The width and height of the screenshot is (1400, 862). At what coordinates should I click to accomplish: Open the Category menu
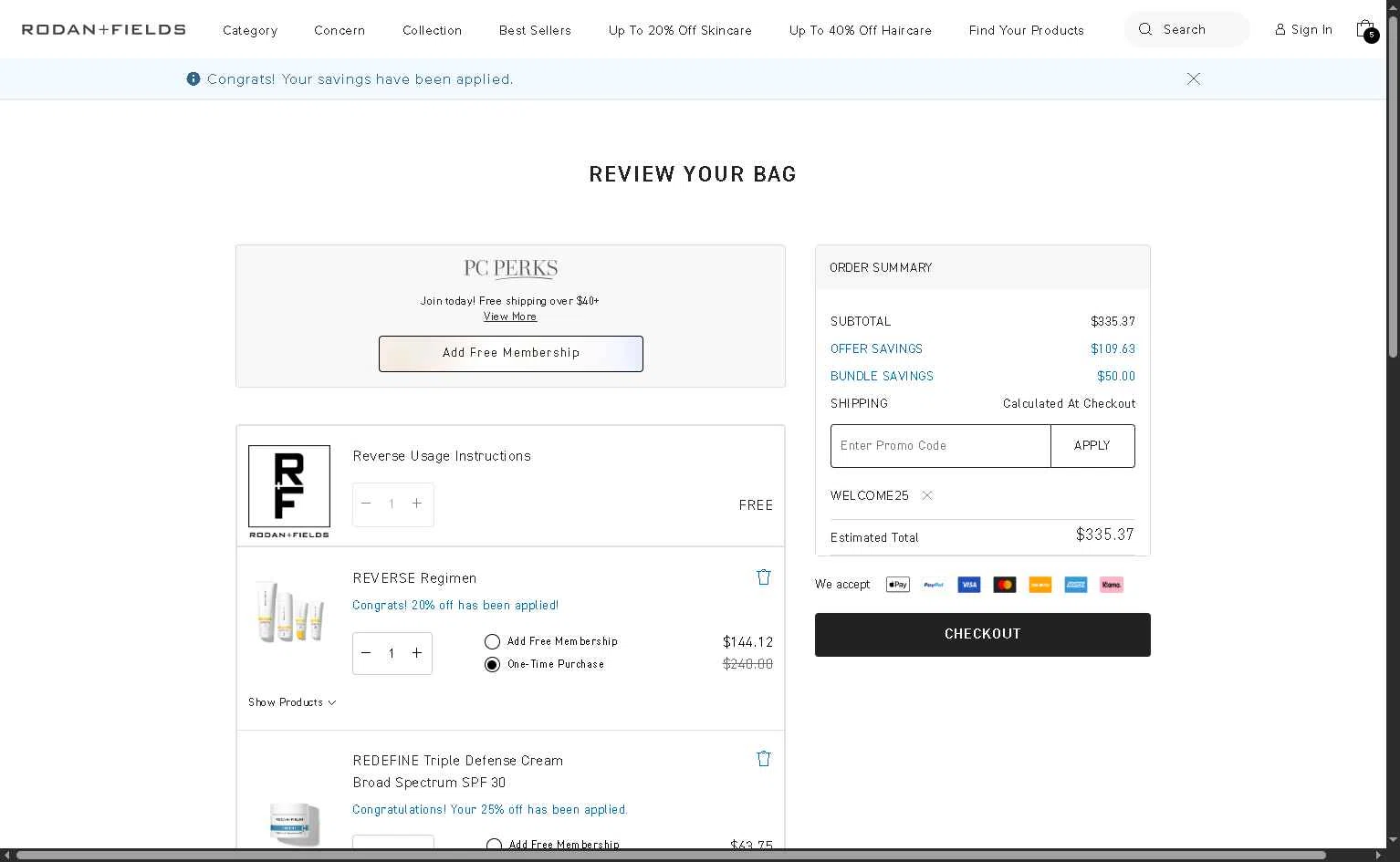(250, 30)
